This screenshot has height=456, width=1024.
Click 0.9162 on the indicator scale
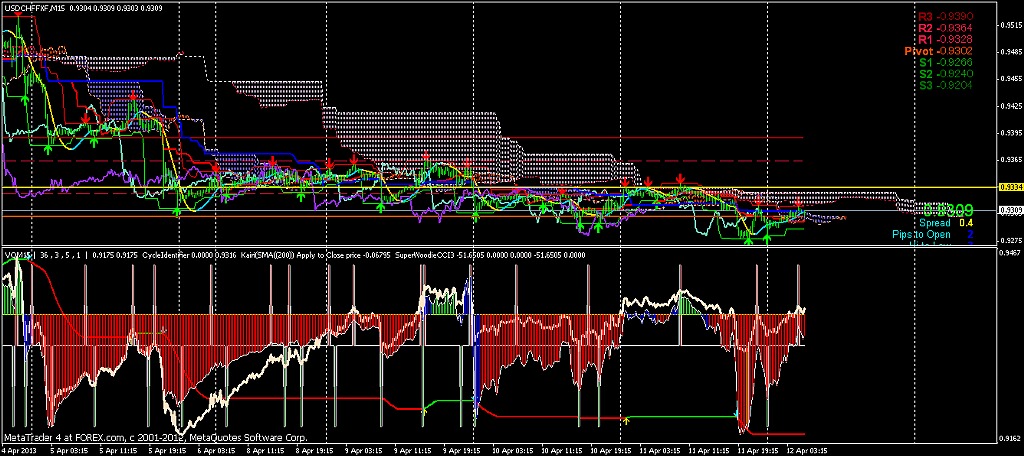point(1010,439)
